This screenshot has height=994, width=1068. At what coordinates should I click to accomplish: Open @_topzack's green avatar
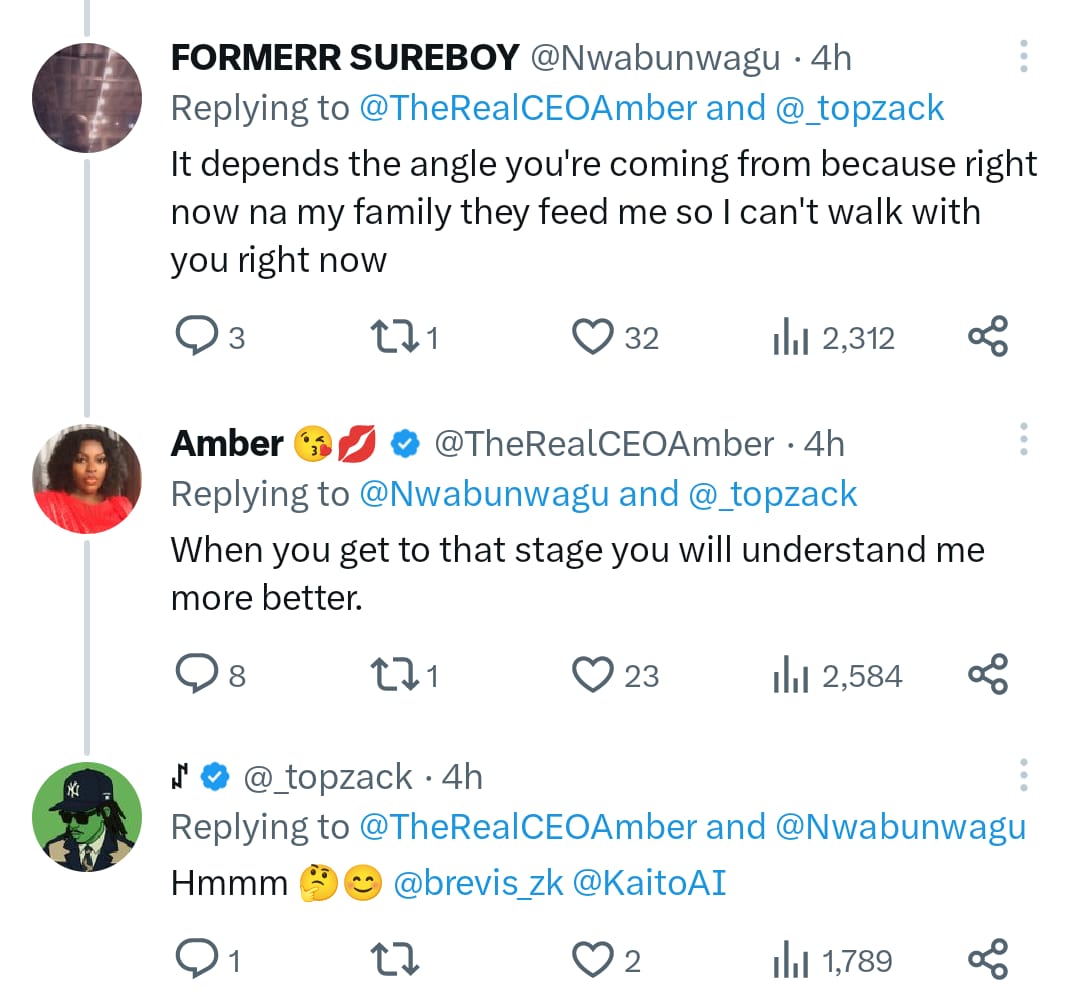(84, 815)
